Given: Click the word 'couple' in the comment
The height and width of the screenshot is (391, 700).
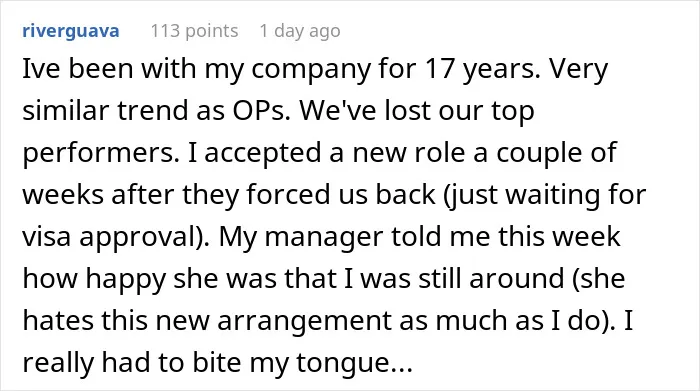Looking at the screenshot, I should 538,153.
